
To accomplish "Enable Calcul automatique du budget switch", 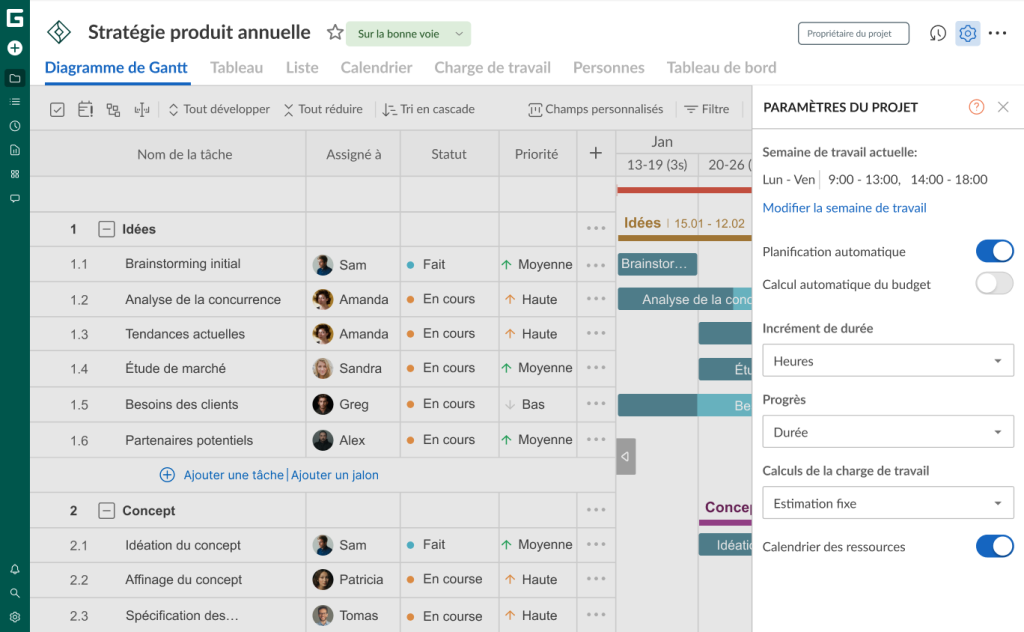I will (x=995, y=283).
